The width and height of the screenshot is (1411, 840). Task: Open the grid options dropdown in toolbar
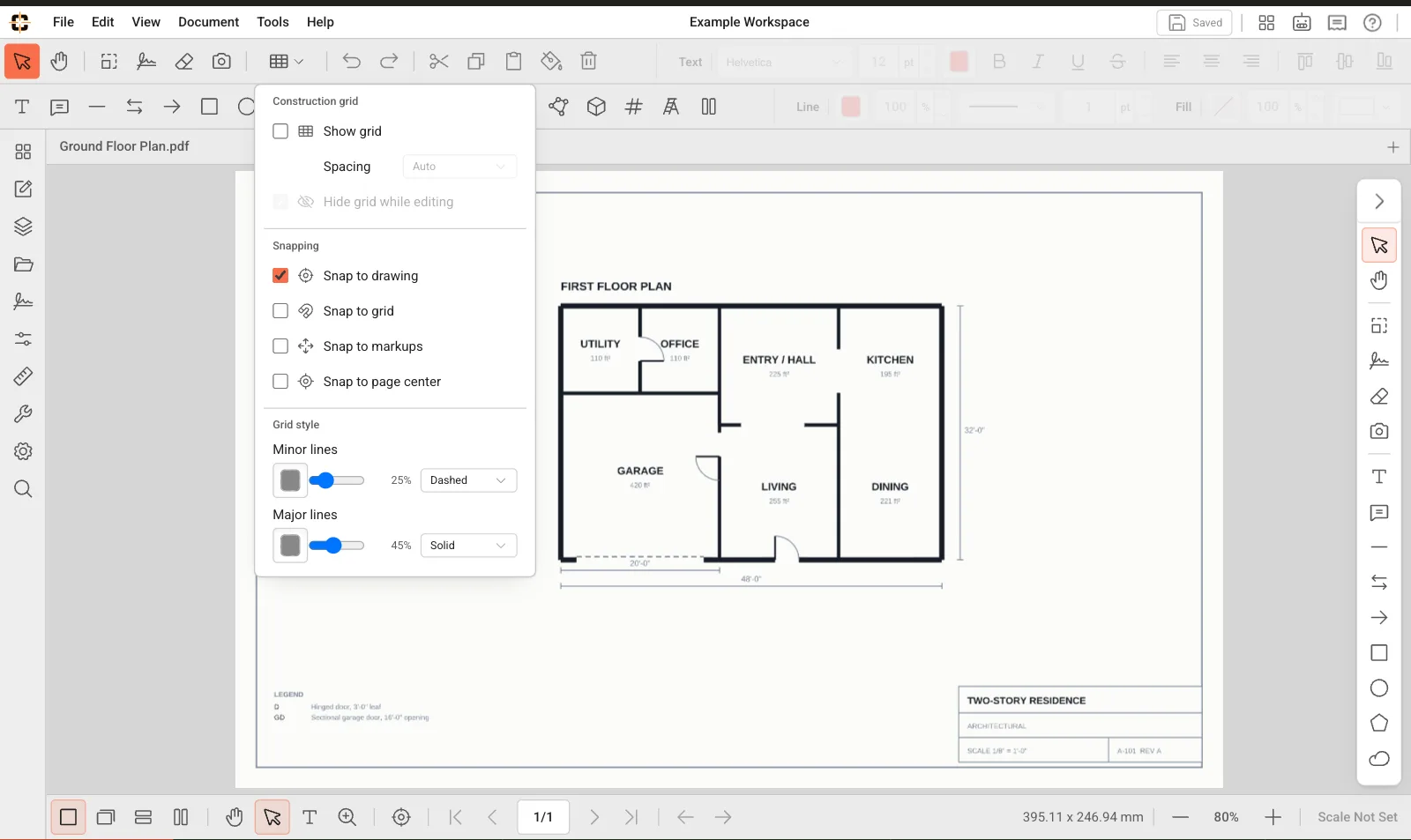pos(287,62)
